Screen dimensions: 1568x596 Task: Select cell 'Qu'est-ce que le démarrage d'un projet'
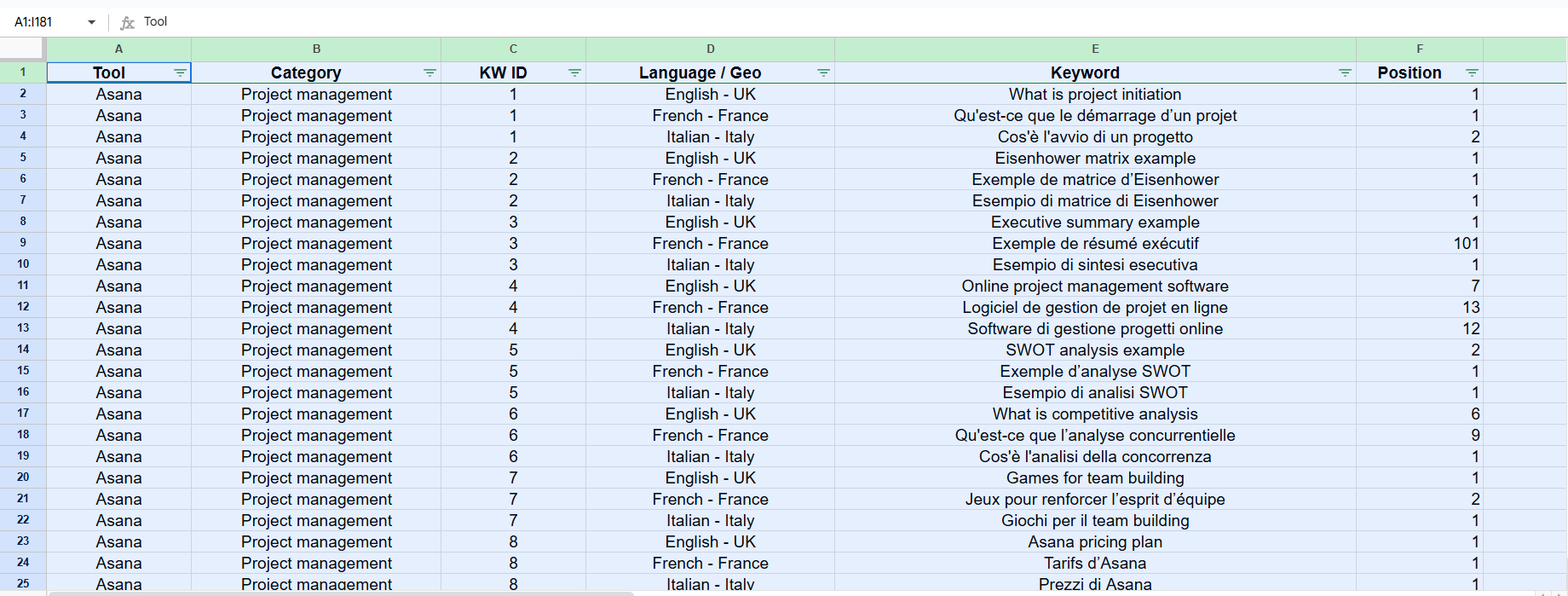click(1095, 115)
